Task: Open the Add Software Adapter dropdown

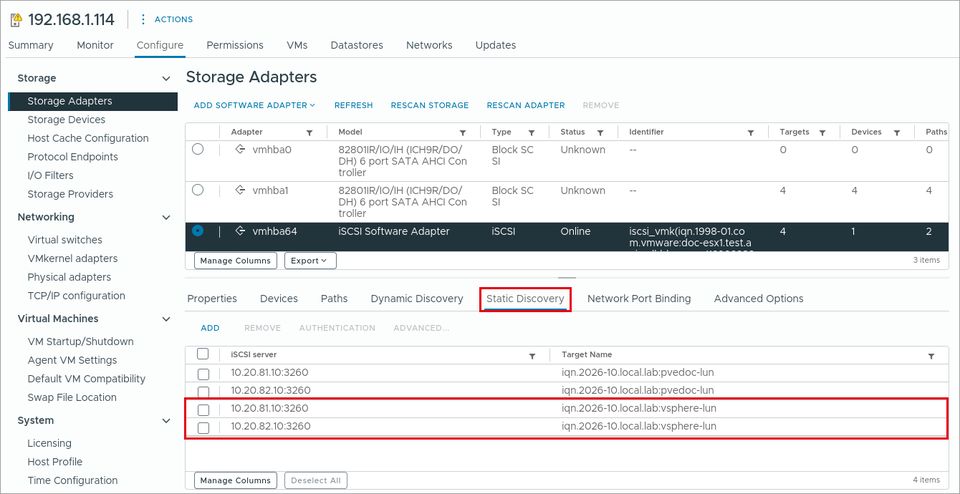Action: (x=254, y=105)
